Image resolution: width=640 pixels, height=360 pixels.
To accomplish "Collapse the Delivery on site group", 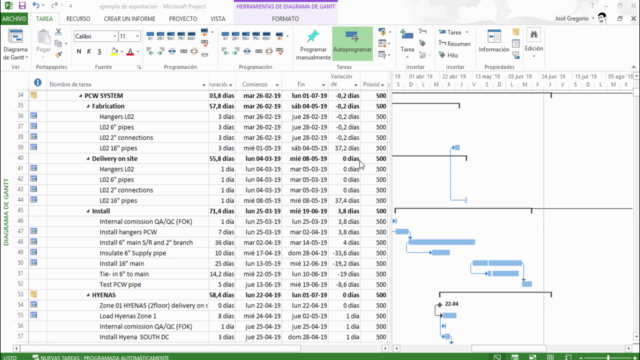I will click(88, 159).
